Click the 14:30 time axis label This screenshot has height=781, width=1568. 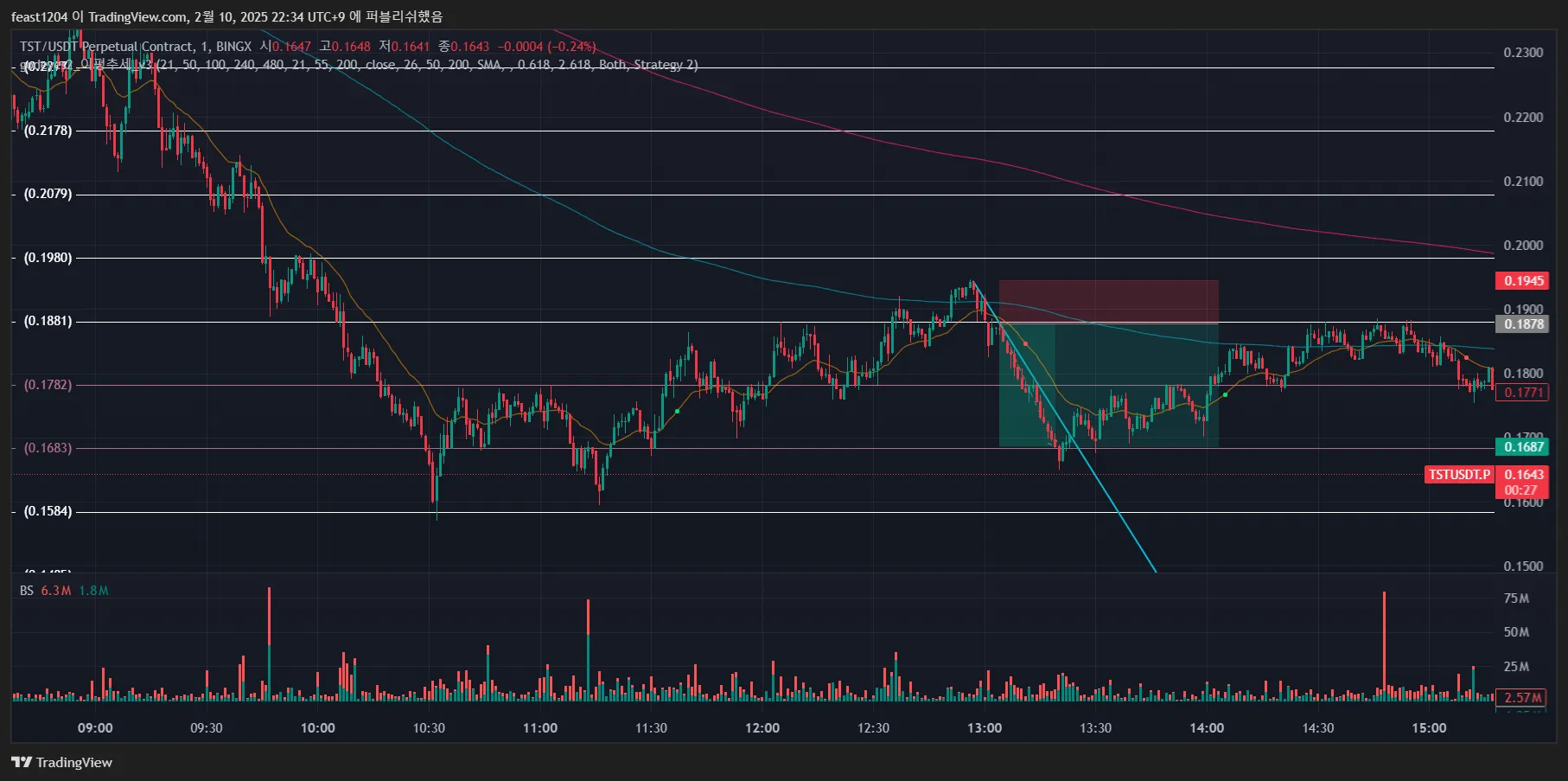[1318, 728]
